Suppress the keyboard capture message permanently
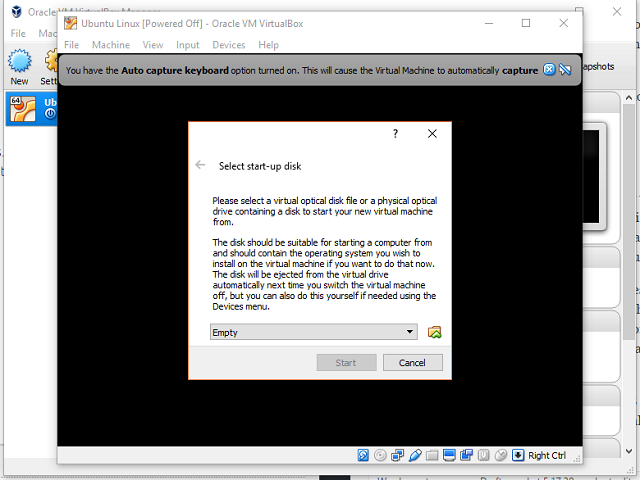 pos(565,70)
